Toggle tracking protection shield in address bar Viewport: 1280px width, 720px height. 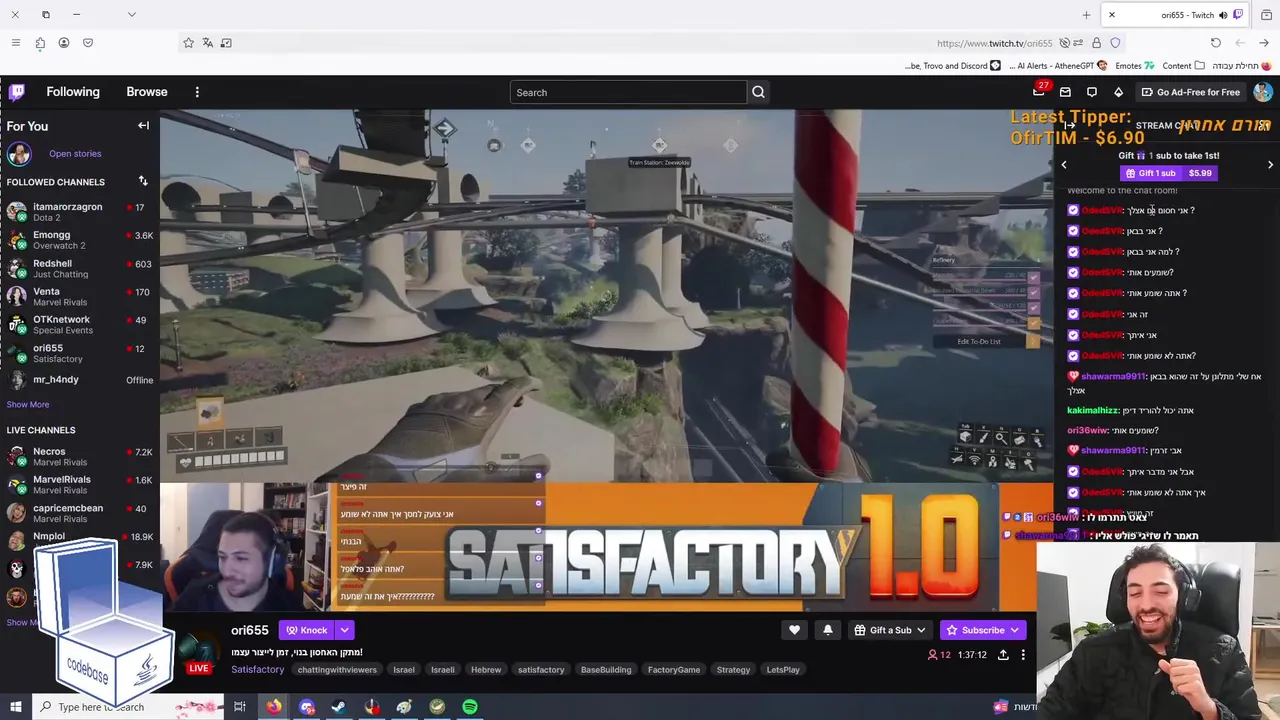tap(1115, 43)
